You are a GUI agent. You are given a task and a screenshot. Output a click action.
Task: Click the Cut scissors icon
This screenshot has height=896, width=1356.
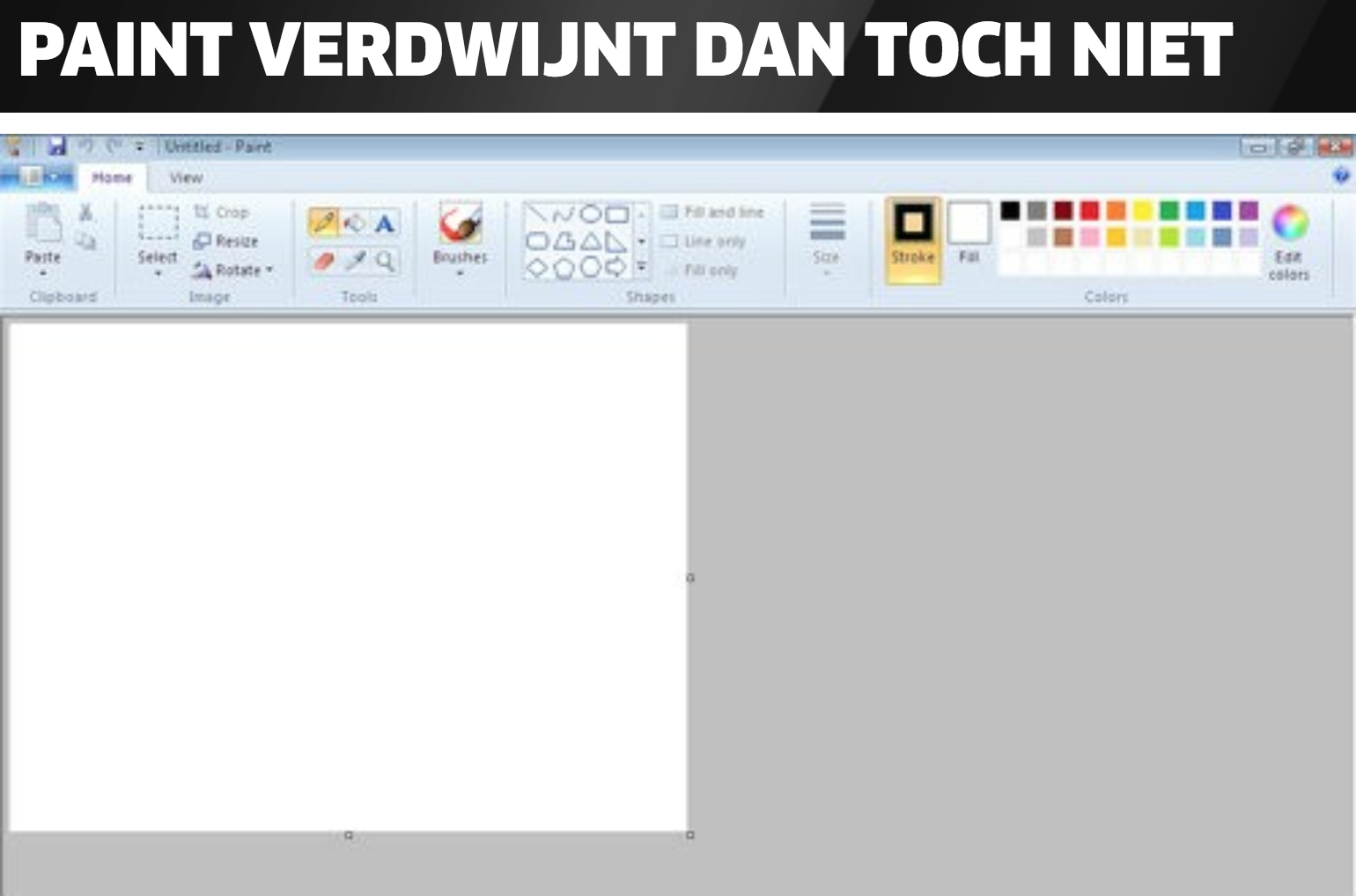[x=85, y=212]
